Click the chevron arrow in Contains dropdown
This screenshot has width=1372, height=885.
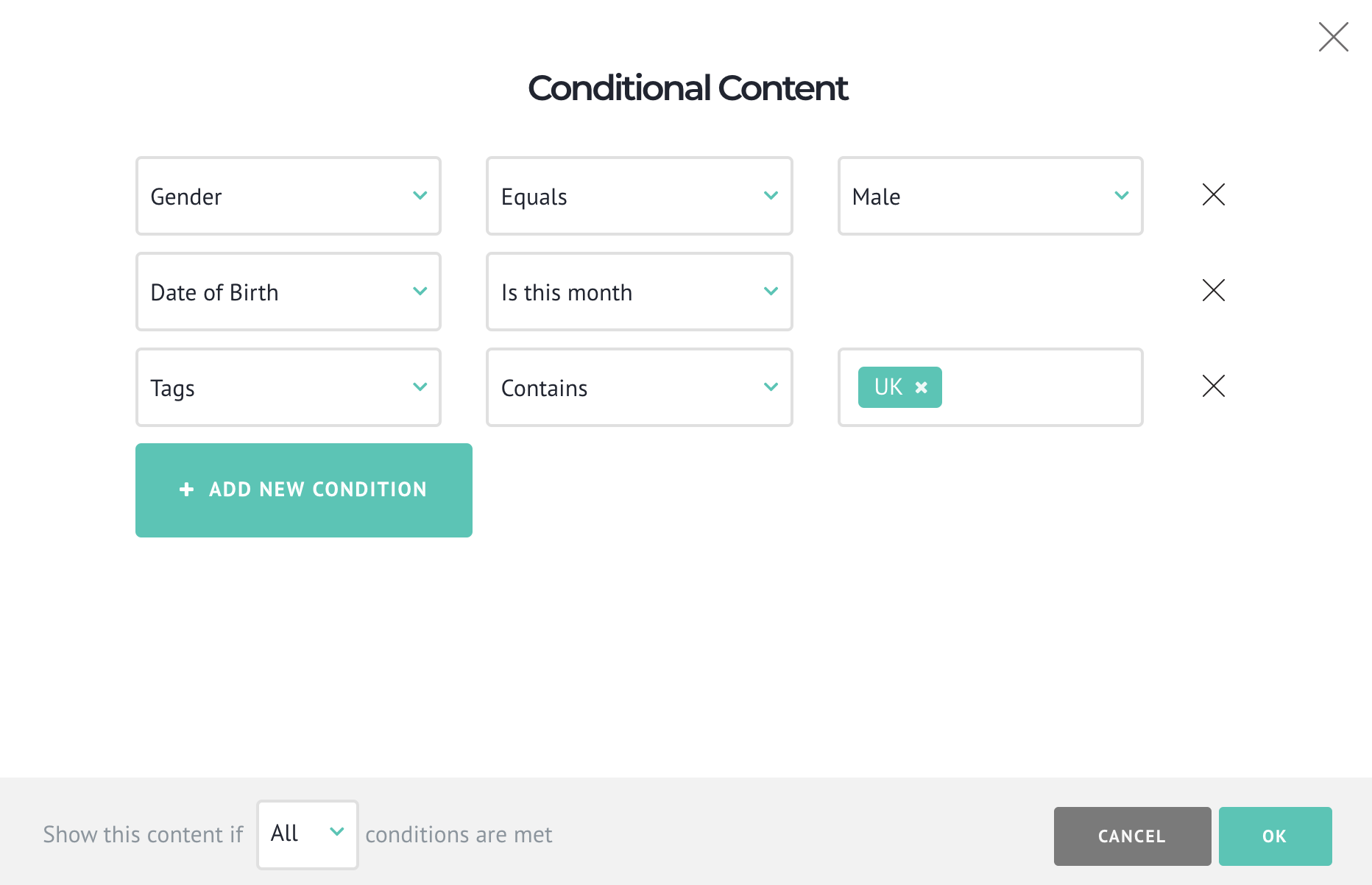coord(771,387)
